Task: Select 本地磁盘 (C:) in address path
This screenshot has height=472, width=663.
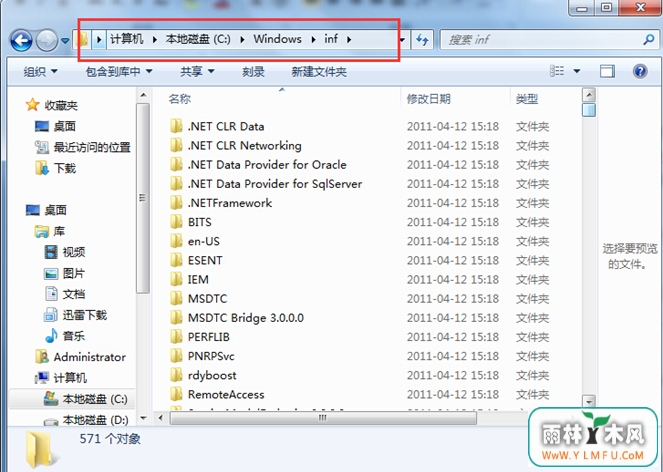Action: [x=198, y=39]
